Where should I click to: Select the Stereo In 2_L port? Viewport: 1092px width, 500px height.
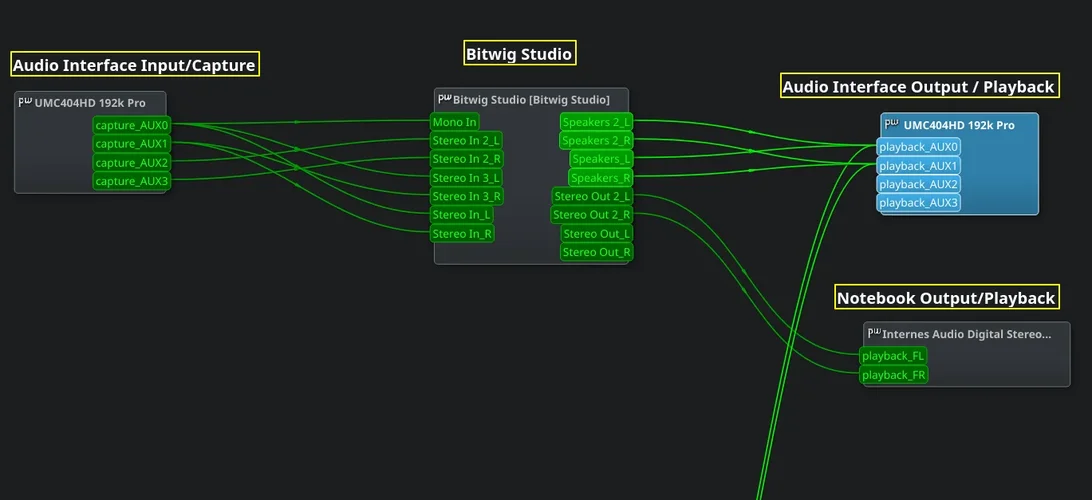click(466, 141)
